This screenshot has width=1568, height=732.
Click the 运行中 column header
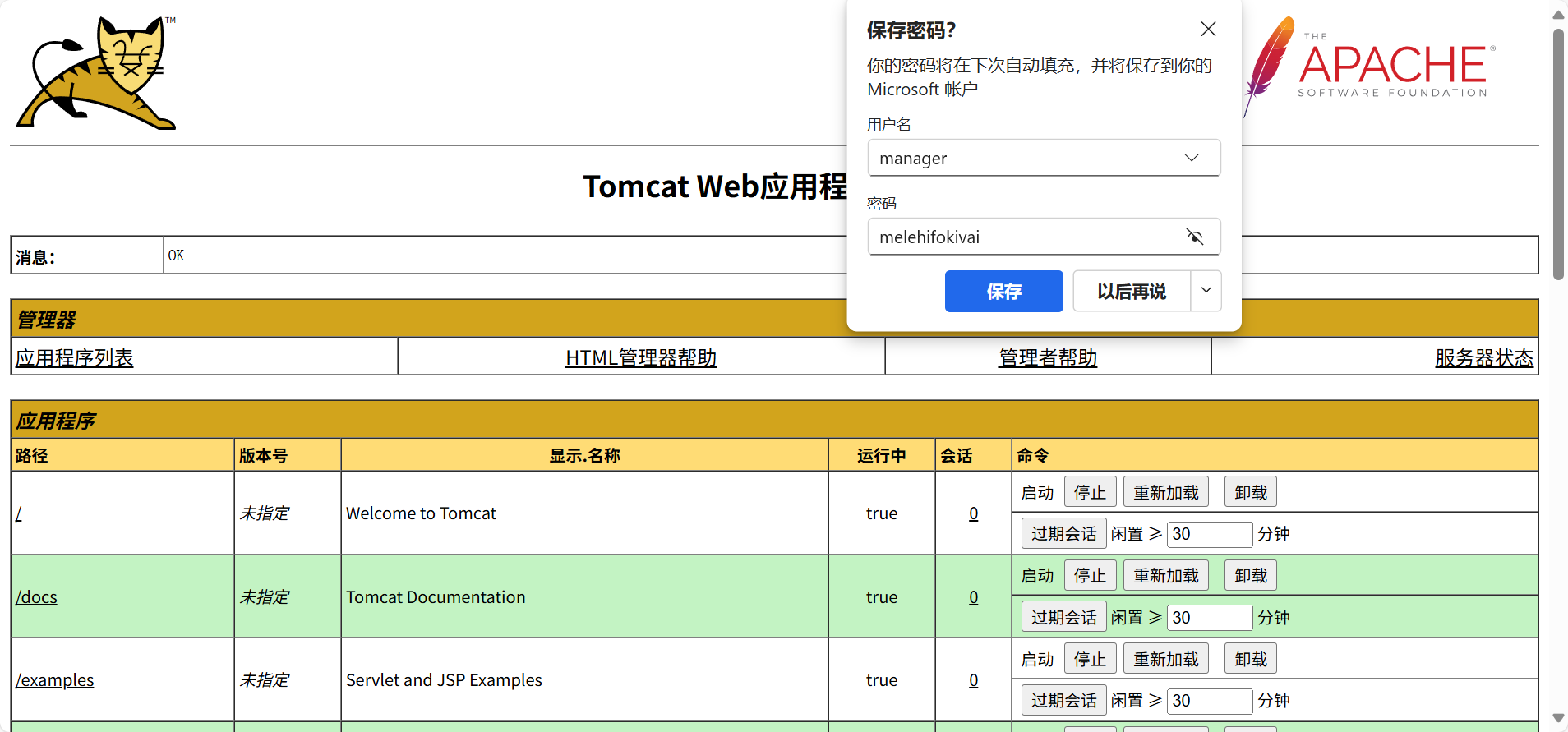(x=882, y=455)
